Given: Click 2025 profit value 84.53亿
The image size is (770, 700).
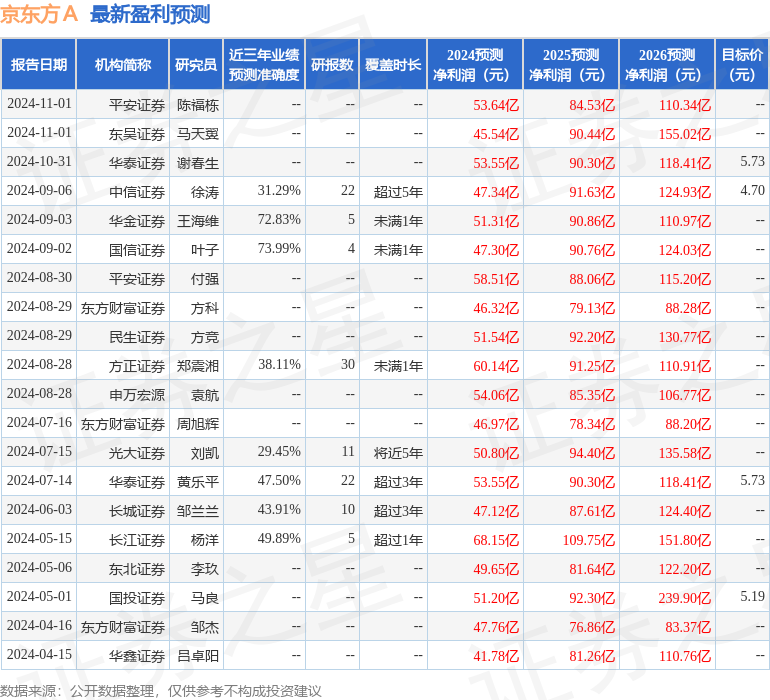Looking at the screenshot, I should point(592,105).
